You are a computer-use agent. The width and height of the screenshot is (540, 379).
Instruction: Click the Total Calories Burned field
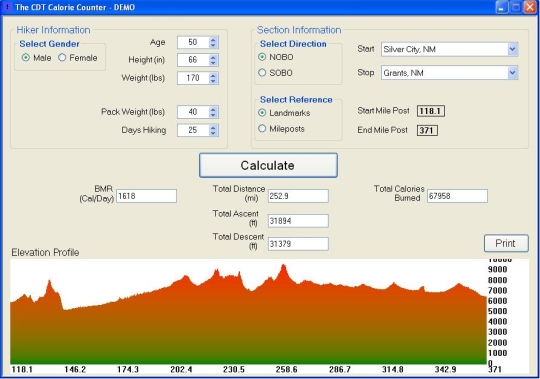(457, 196)
